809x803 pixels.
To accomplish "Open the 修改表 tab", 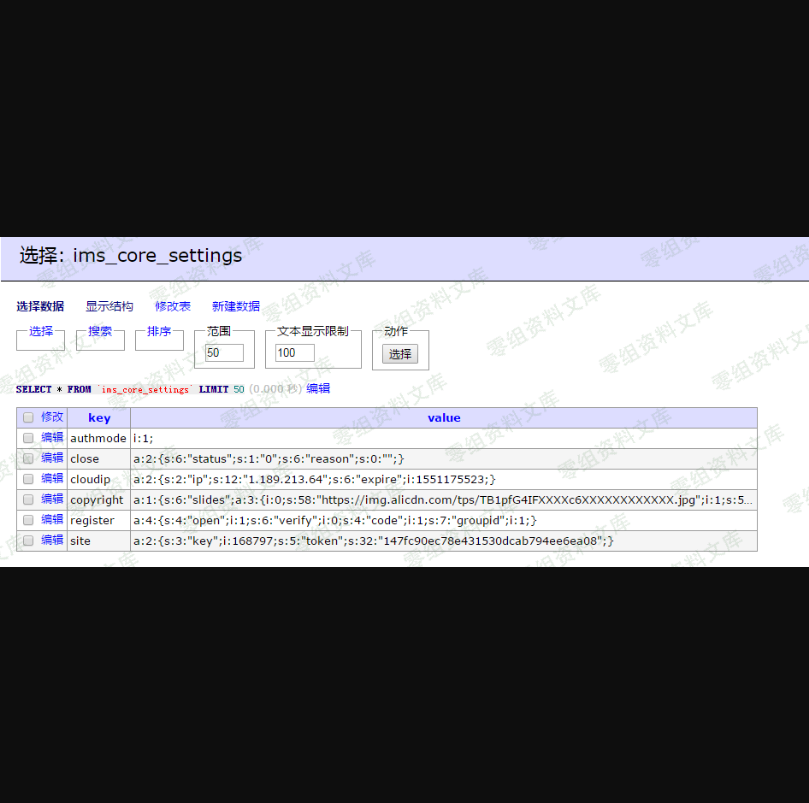I will pyautogui.click(x=173, y=307).
